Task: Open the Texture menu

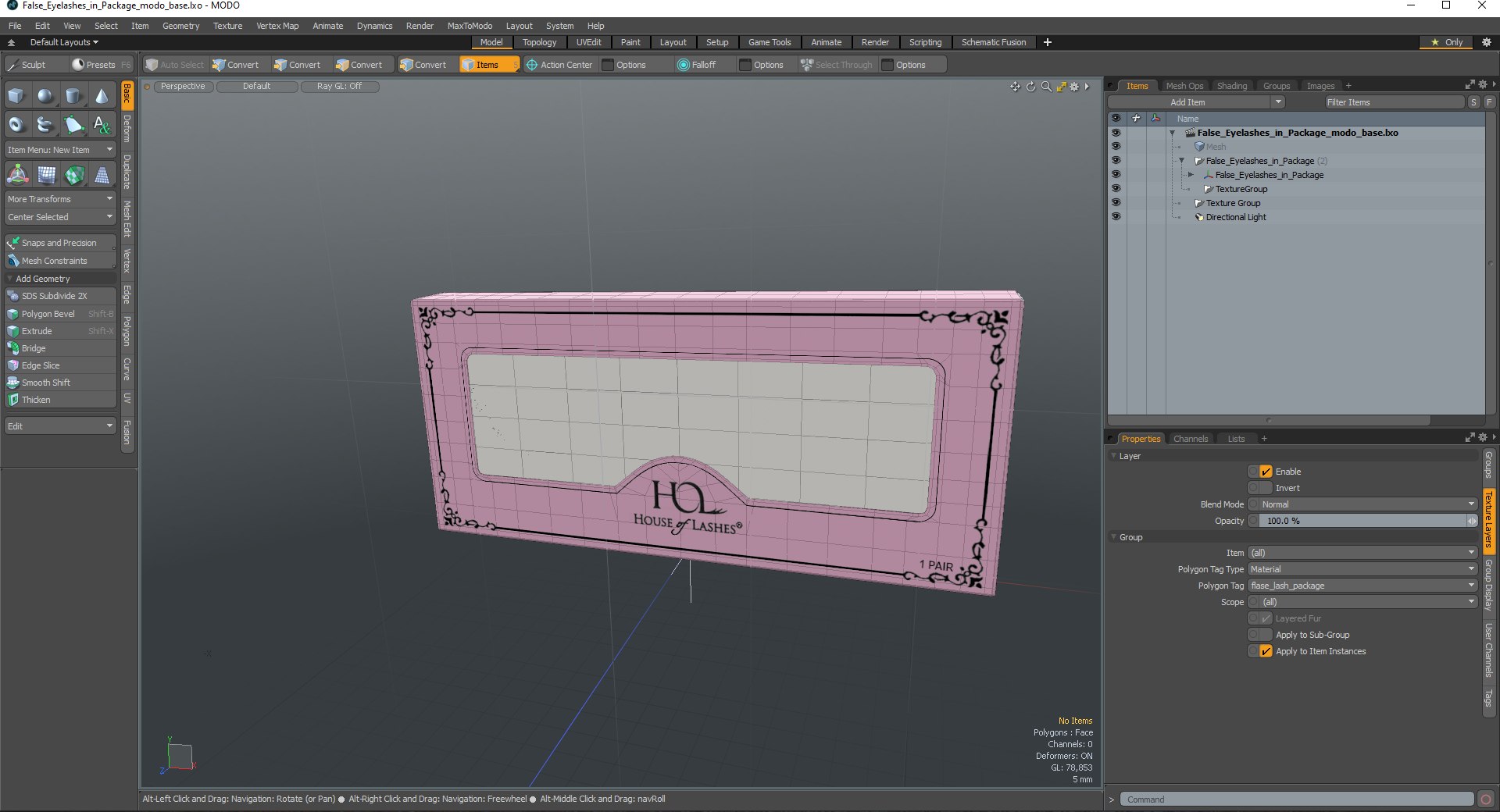Action: tap(227, 26)
